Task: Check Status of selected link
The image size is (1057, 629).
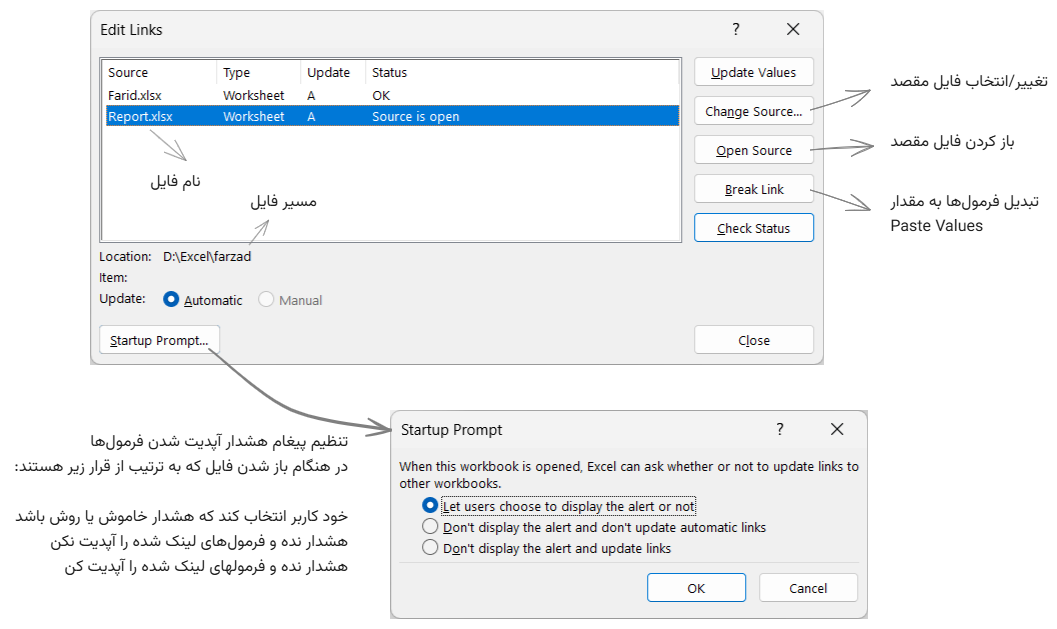Action: point(753,228)
